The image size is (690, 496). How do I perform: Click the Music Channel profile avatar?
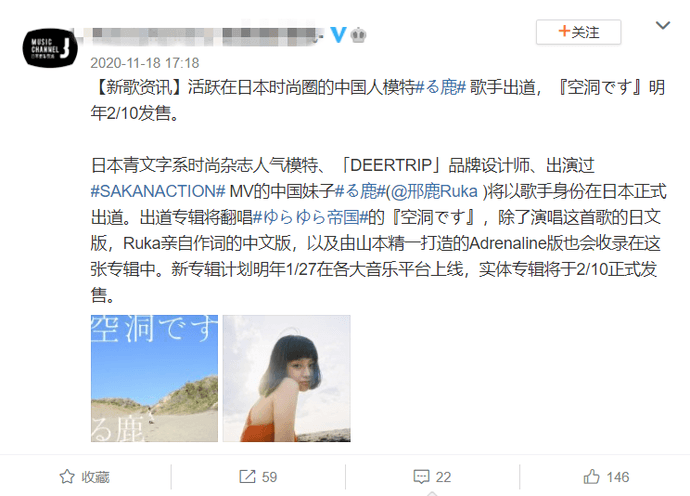49,48
